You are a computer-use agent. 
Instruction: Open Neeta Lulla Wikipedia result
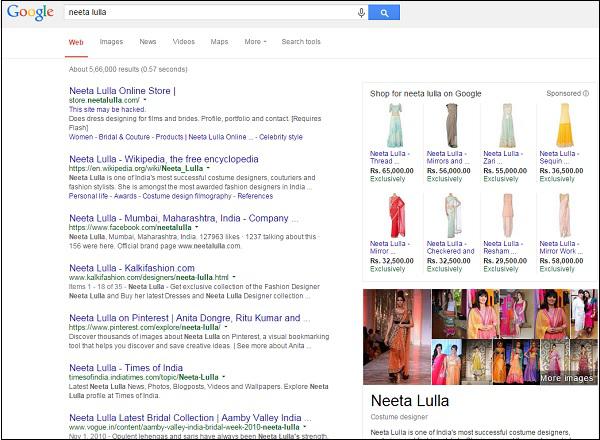[x=164, y=159]
